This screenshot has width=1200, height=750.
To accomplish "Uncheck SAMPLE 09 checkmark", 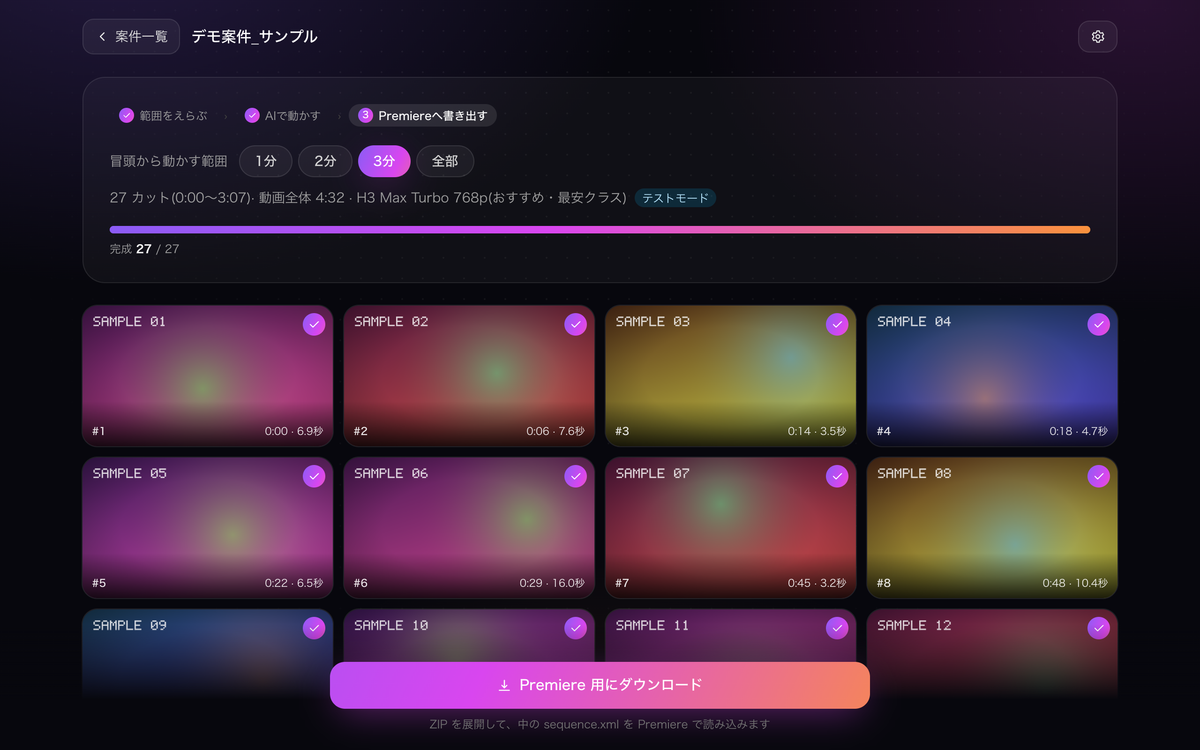I will (x=314, y=628).
